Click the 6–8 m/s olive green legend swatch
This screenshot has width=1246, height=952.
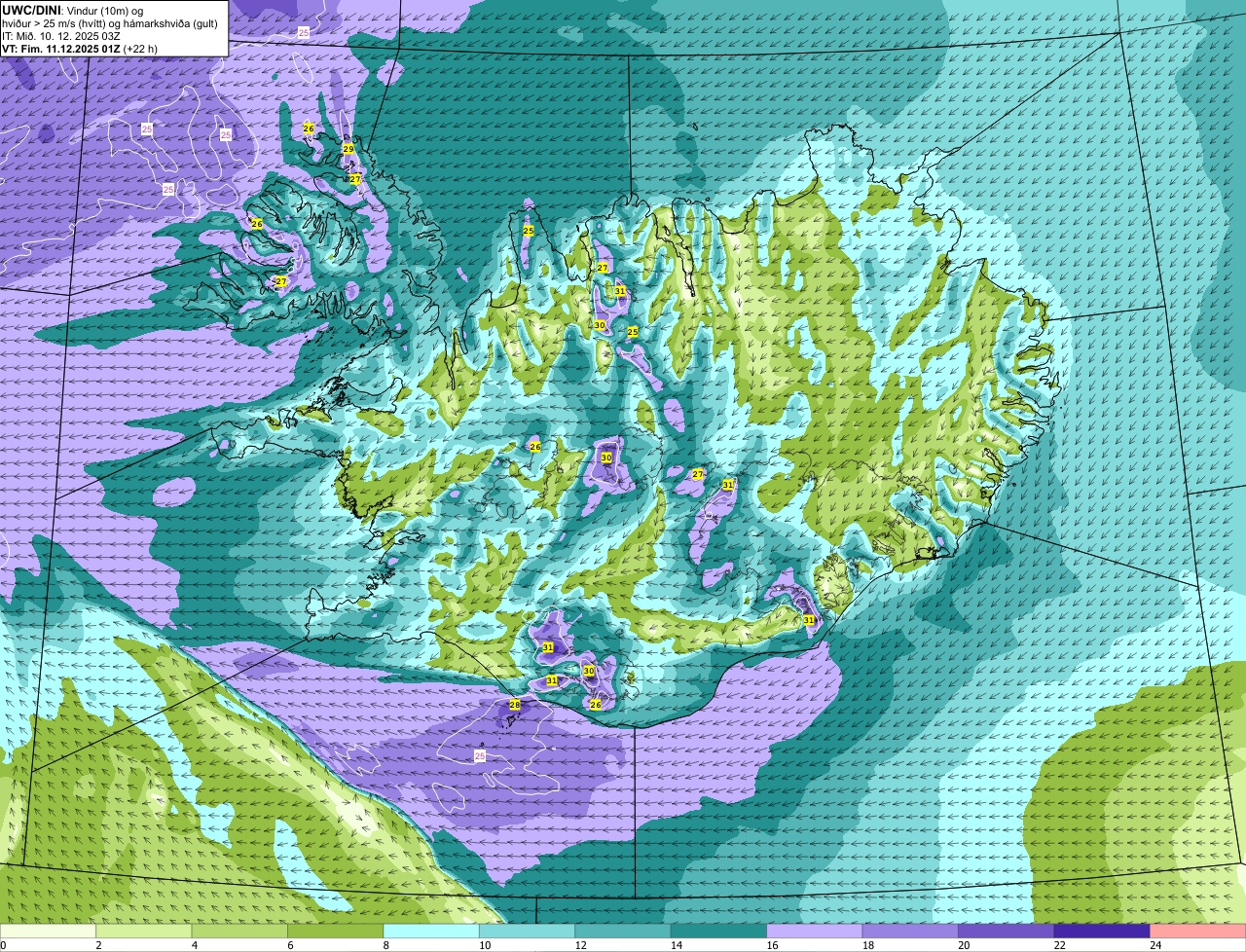pyautogui.click(x=336, y=931)
